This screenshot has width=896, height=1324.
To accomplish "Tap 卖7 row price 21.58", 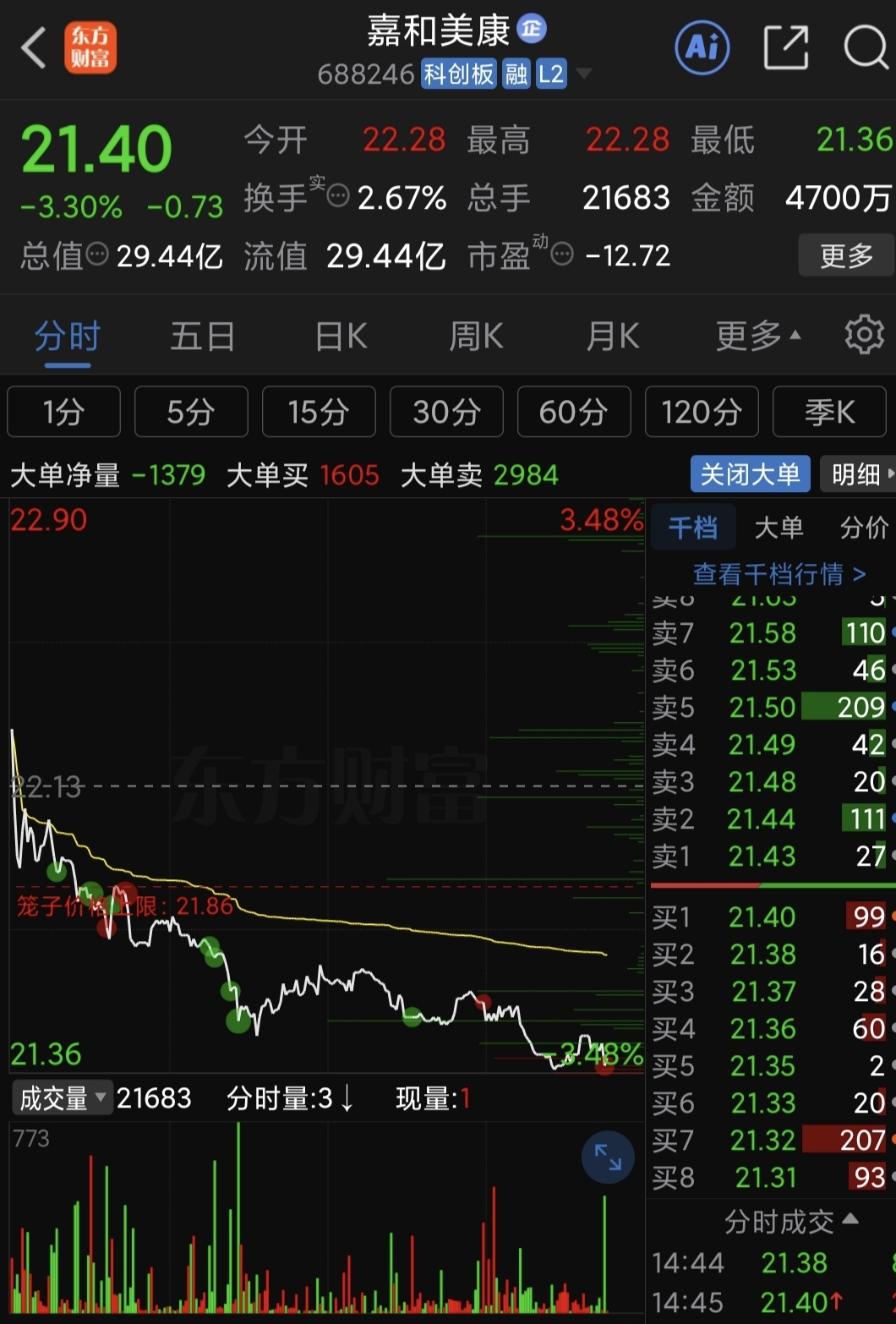I will pos(762,633).
